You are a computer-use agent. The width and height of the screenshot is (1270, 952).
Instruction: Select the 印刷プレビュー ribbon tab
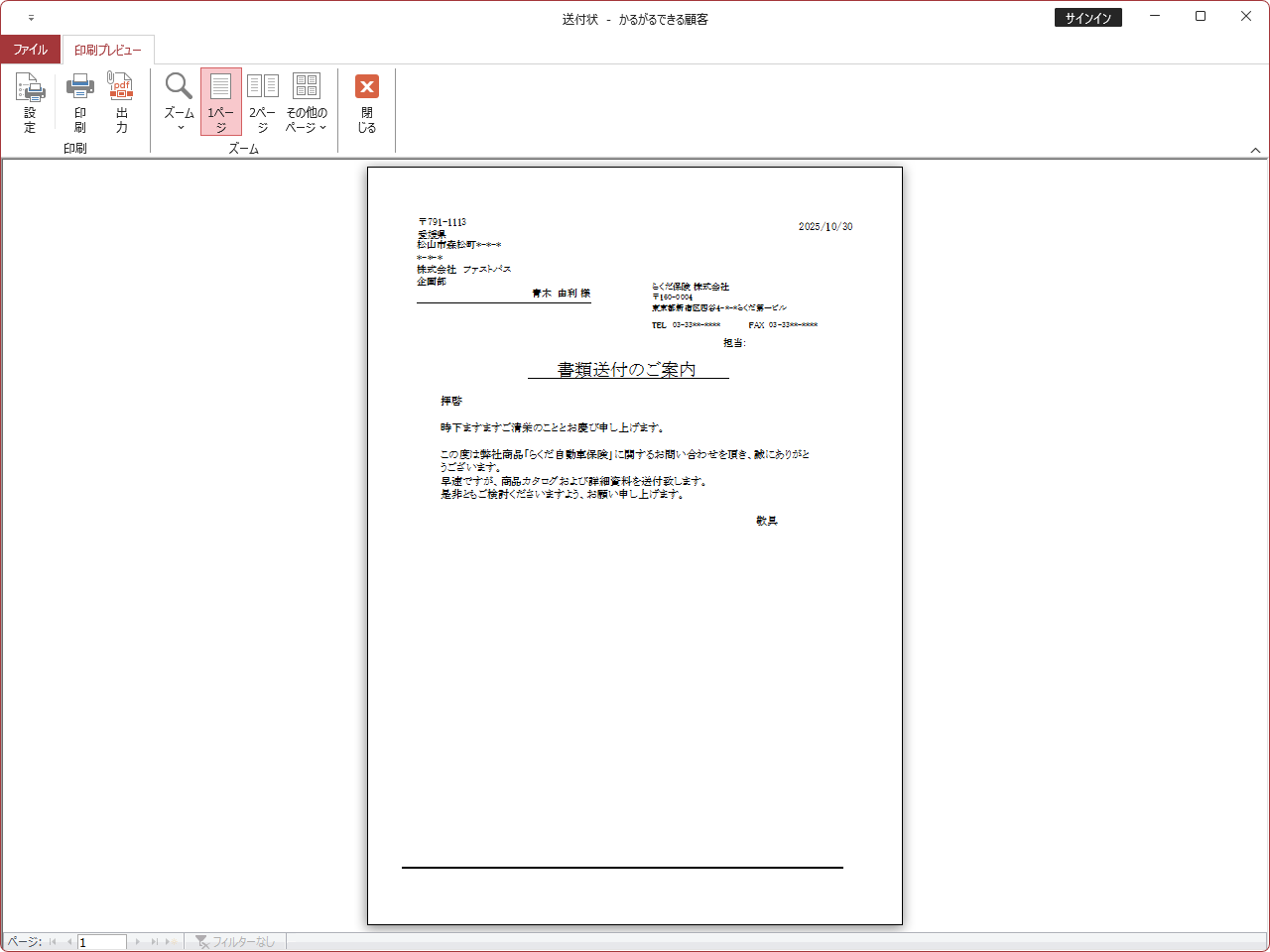coord(108,50)
